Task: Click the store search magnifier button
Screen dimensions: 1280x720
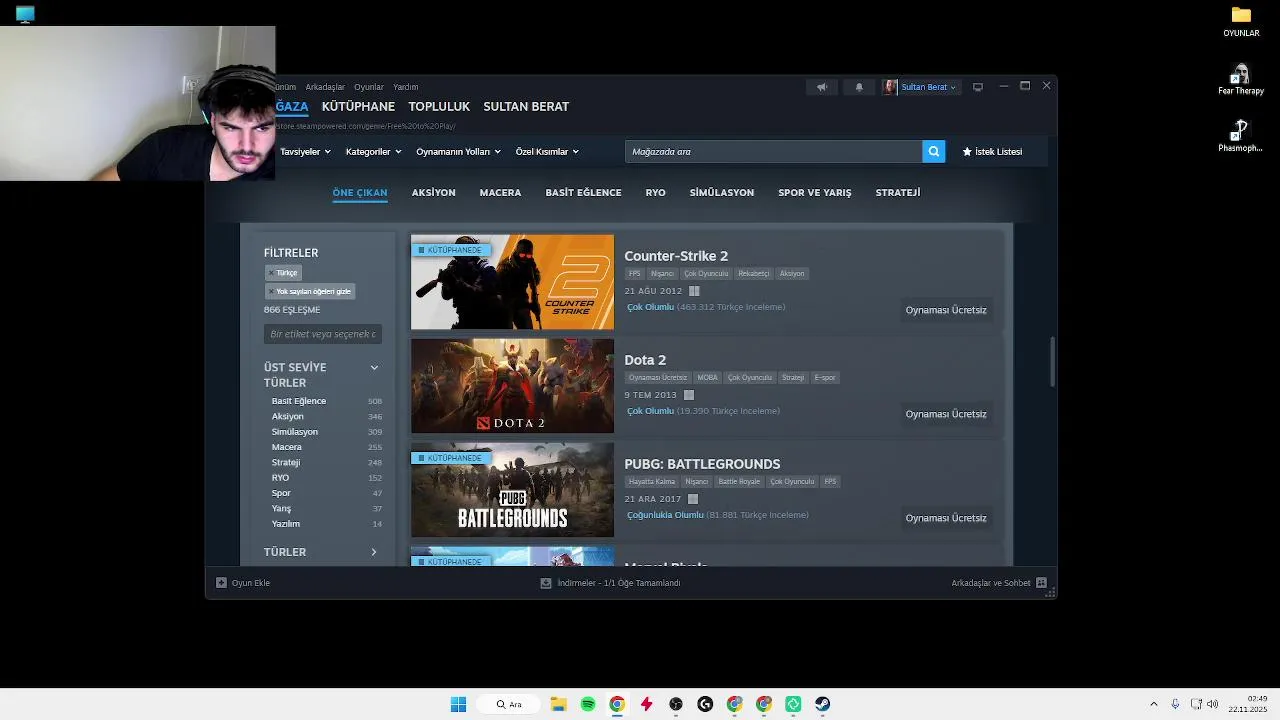Action: (x=934, y=152)
